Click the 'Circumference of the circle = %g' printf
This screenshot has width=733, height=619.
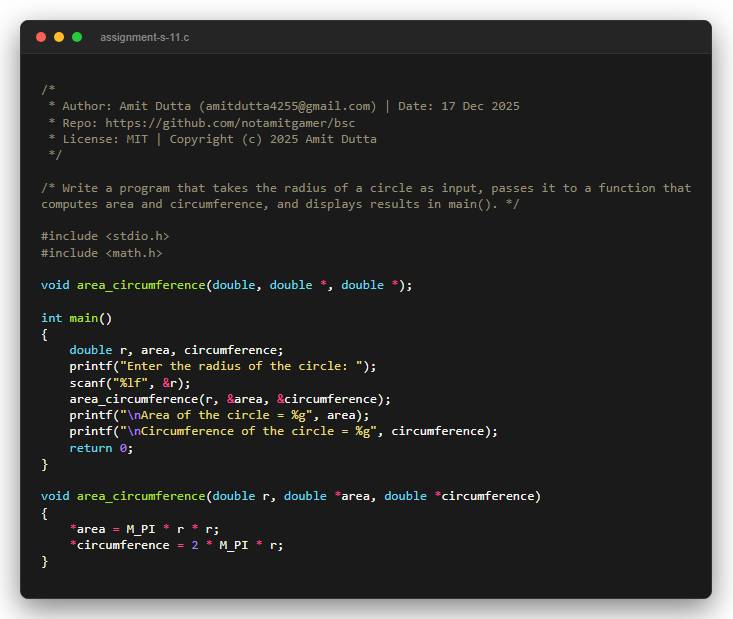coord(284,431)
